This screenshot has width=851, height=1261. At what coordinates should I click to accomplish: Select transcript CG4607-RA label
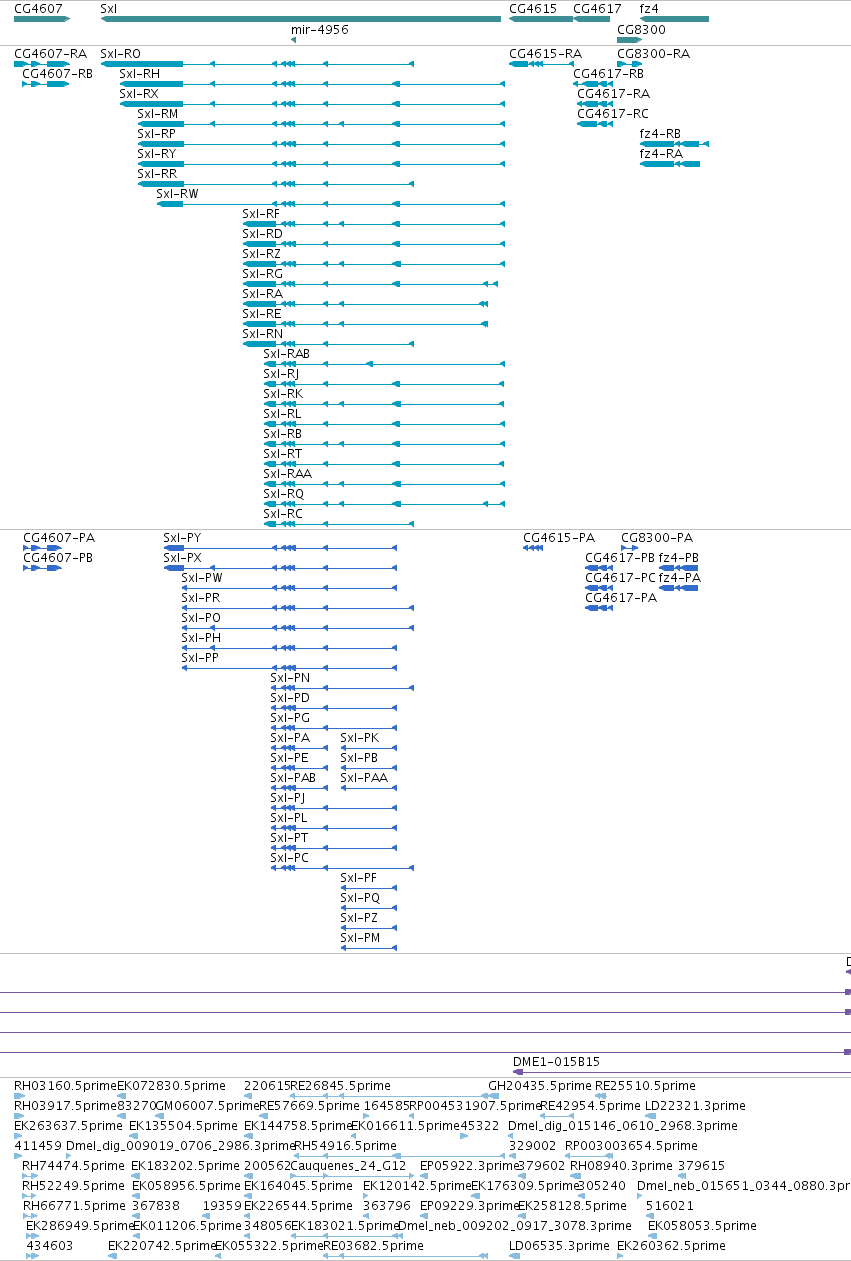point(50,54)
